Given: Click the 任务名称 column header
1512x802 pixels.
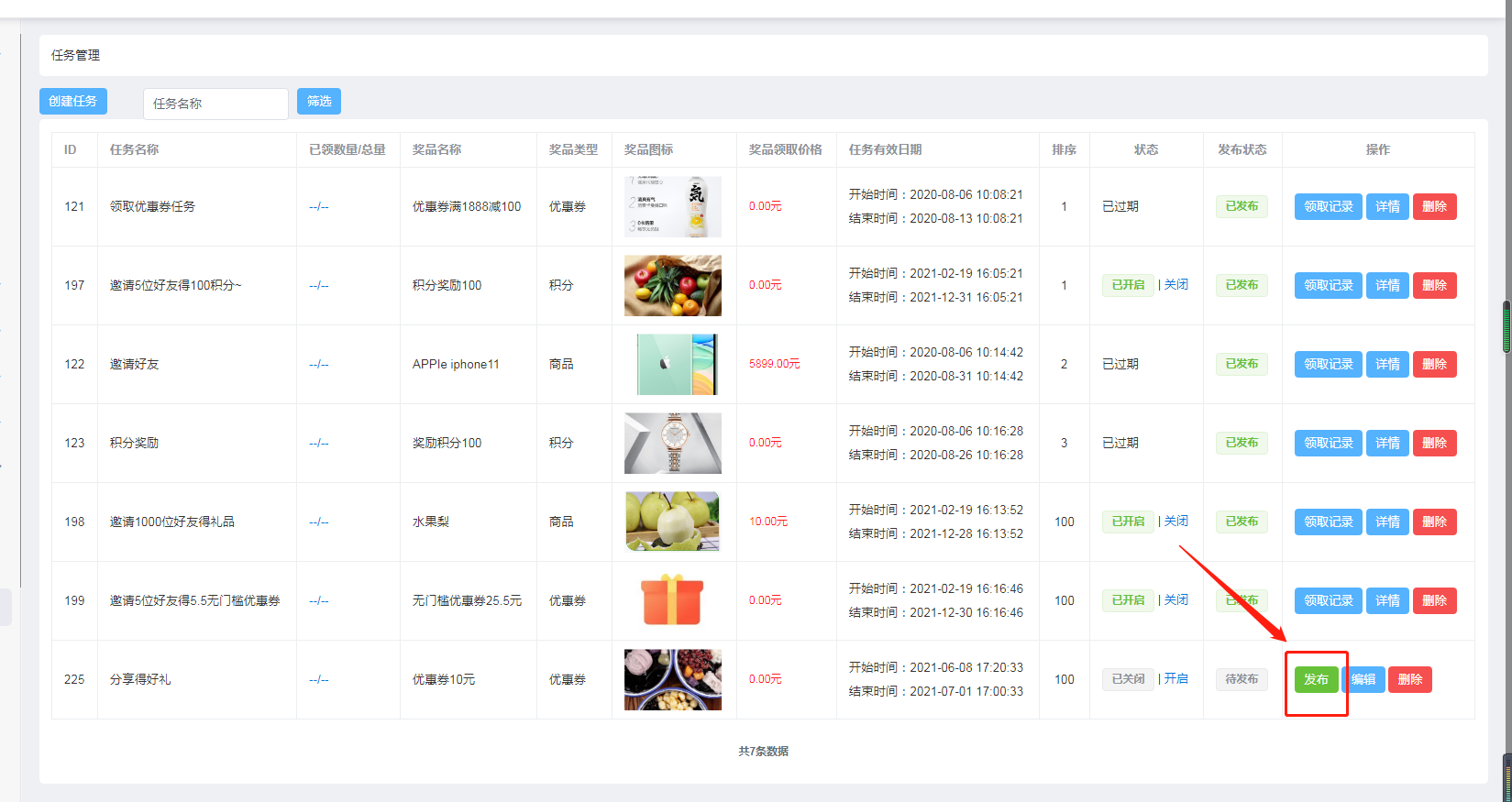Looking at the screenshot, I should coord(134,149).
